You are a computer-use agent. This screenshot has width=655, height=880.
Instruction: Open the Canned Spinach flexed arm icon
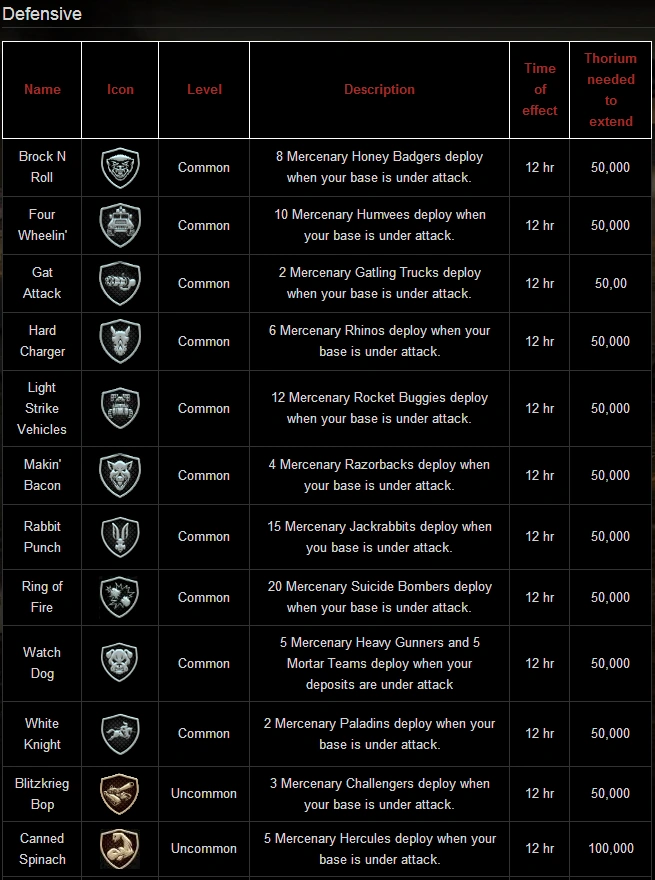pyautogui.click(x=120, y=848)
